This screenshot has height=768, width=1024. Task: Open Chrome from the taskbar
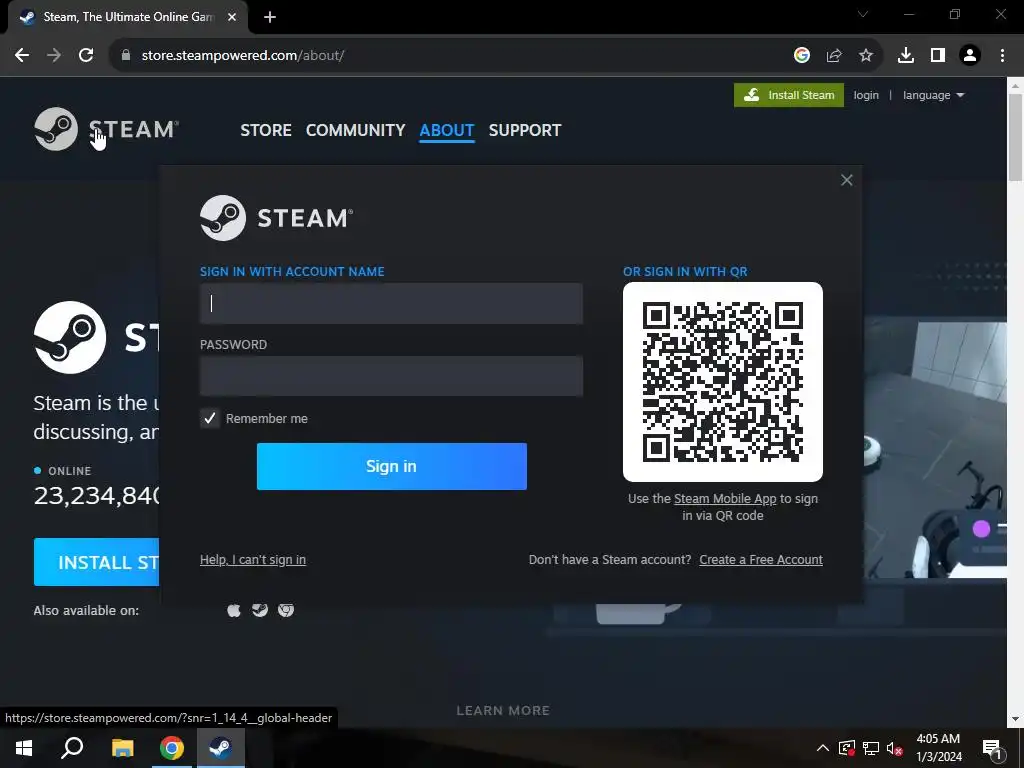pos(172,748)
